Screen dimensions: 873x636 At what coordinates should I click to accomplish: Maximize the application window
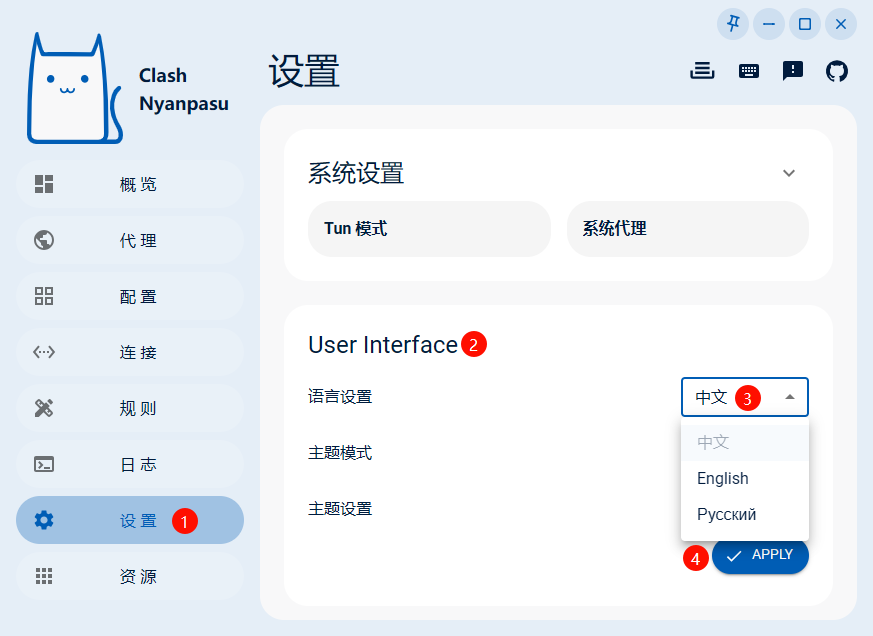[x=805, y=24]
